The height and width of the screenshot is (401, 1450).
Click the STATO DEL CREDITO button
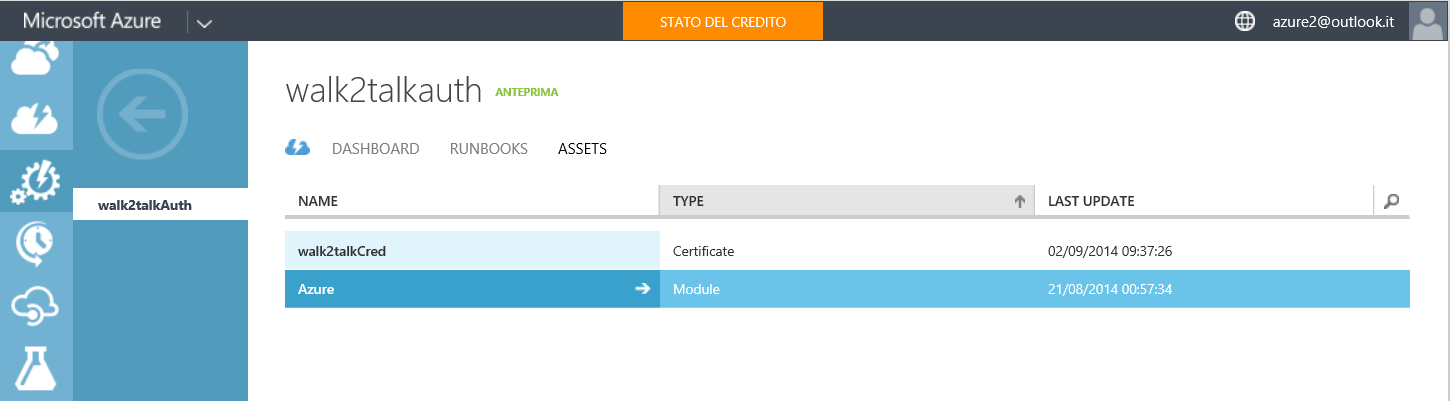pos(722,21)
